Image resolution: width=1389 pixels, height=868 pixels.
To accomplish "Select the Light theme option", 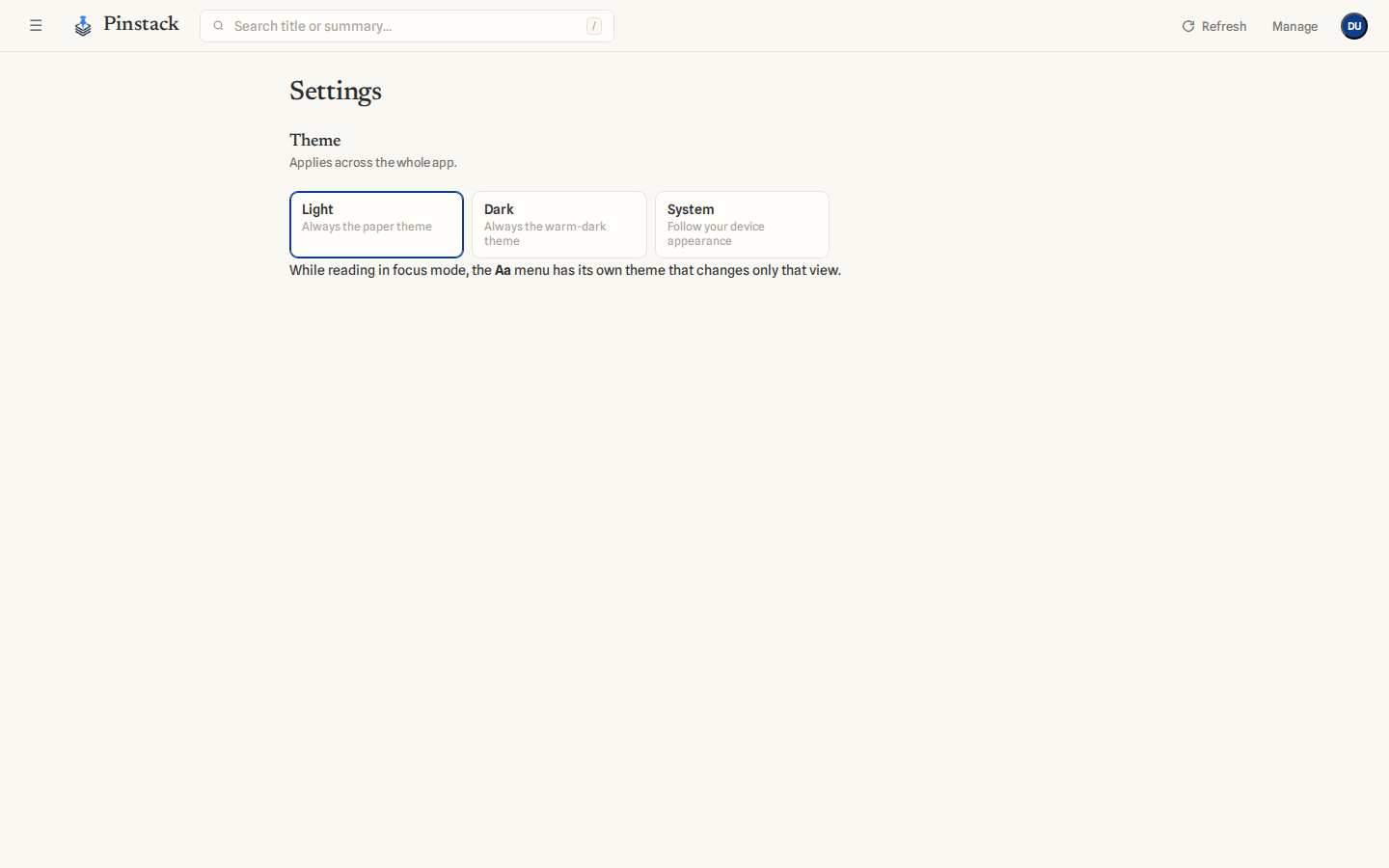I will [376, 225].
